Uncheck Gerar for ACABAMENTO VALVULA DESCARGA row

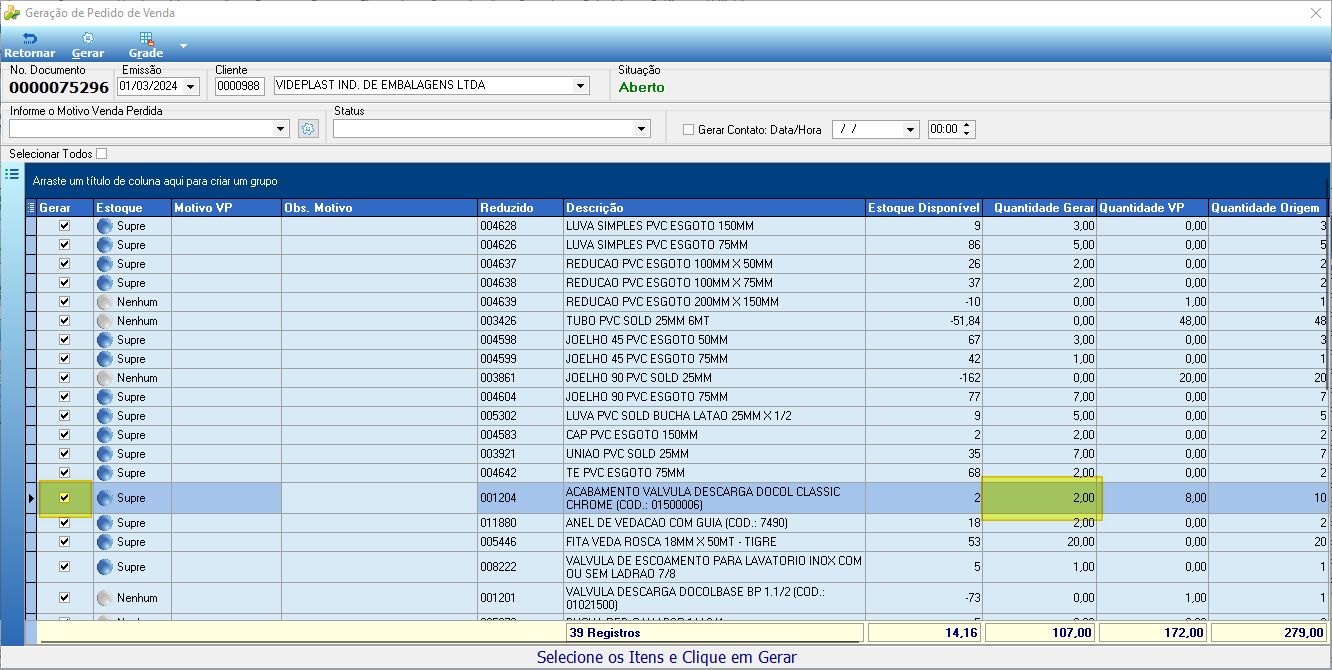(65, 498)
